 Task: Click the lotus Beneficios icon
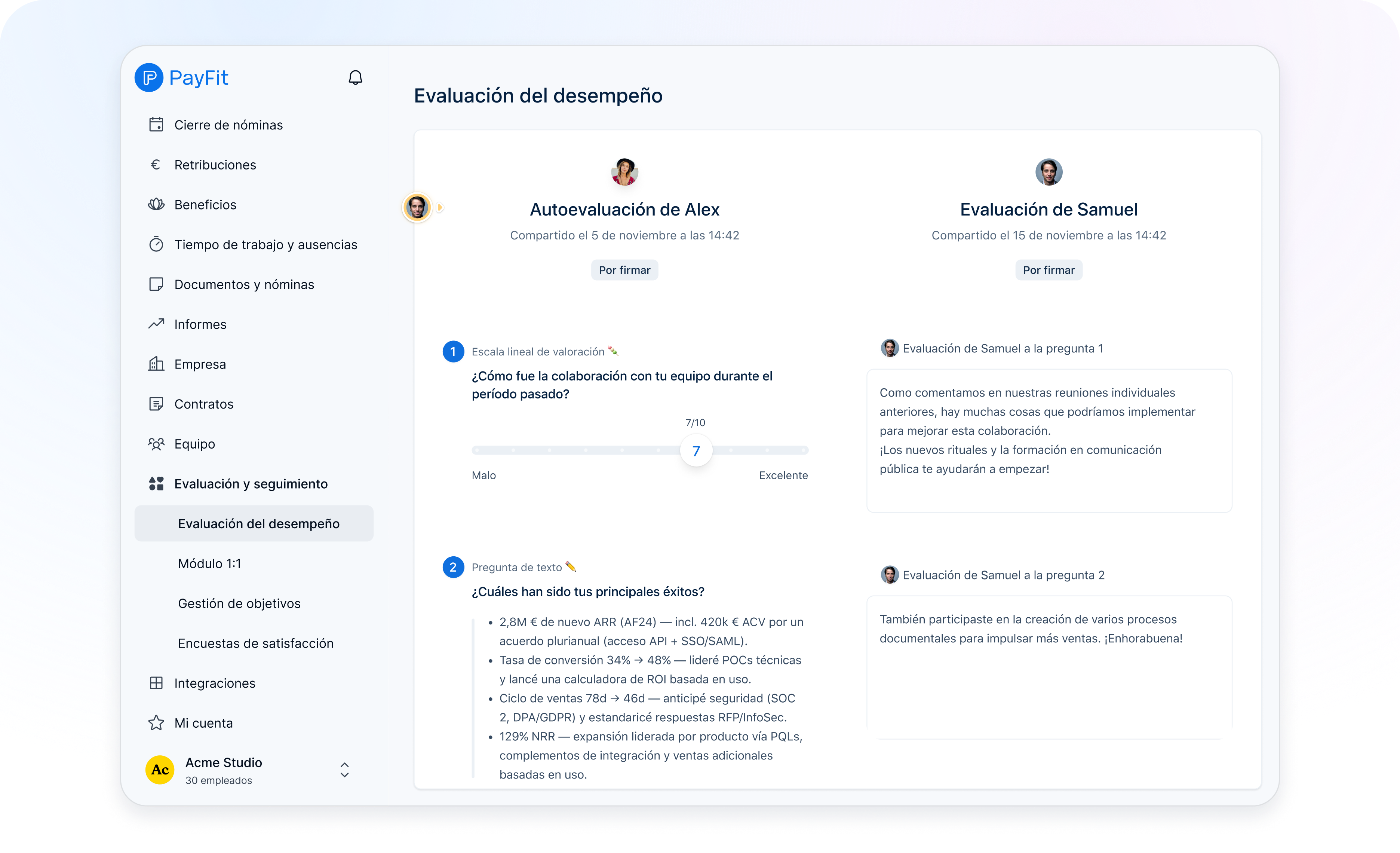156,204
